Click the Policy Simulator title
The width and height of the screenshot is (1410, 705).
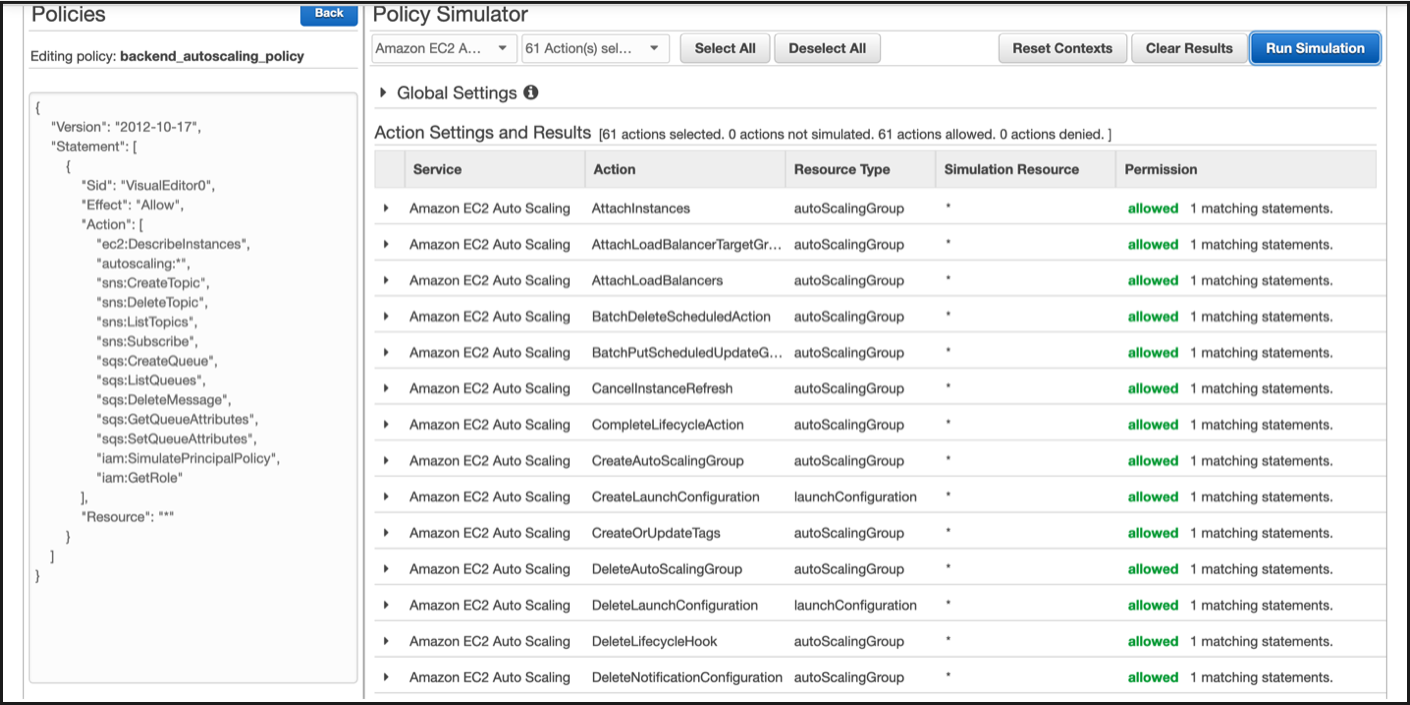point(451,14)
